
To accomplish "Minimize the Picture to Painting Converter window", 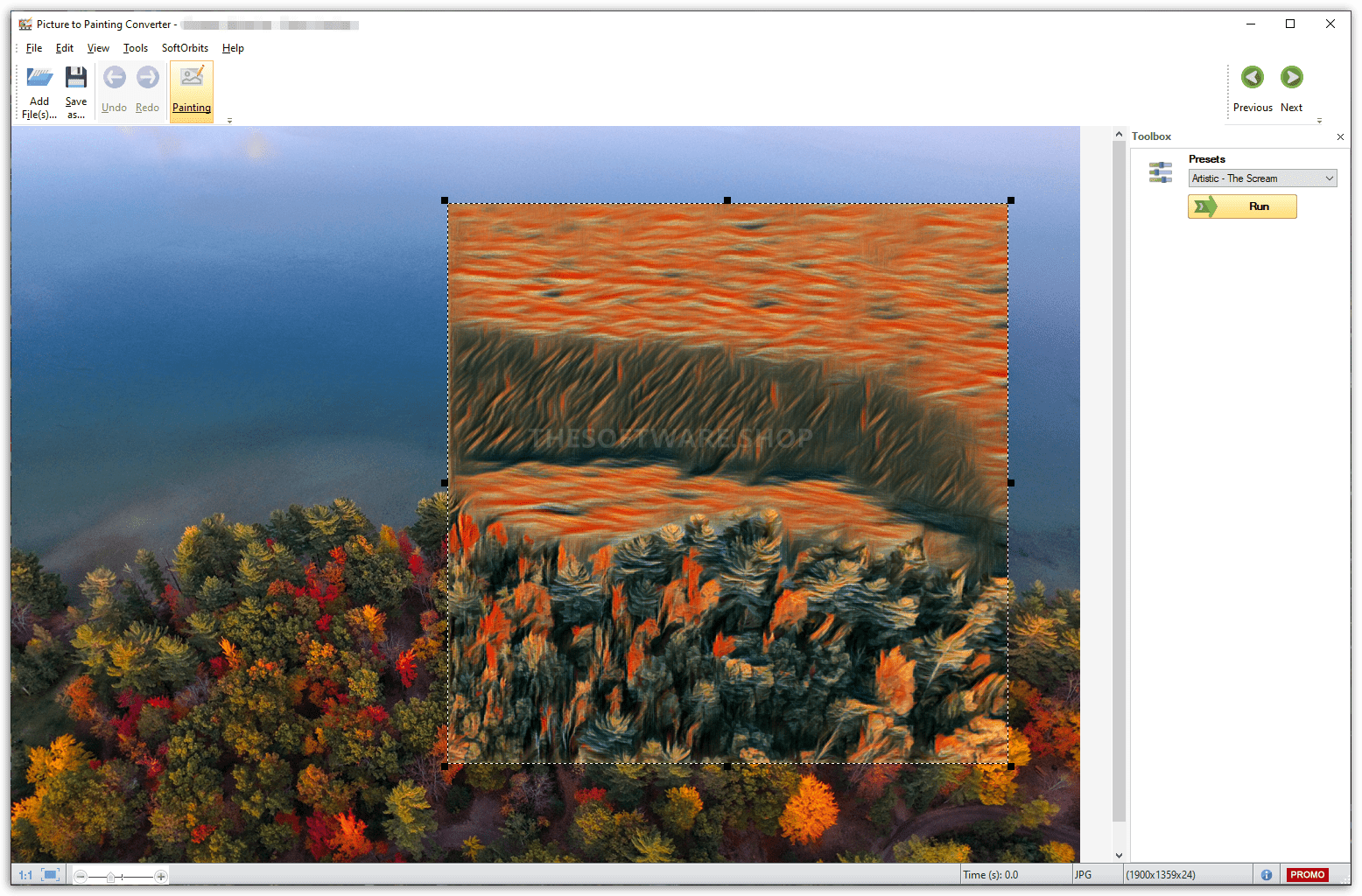I will [1251, 24].
